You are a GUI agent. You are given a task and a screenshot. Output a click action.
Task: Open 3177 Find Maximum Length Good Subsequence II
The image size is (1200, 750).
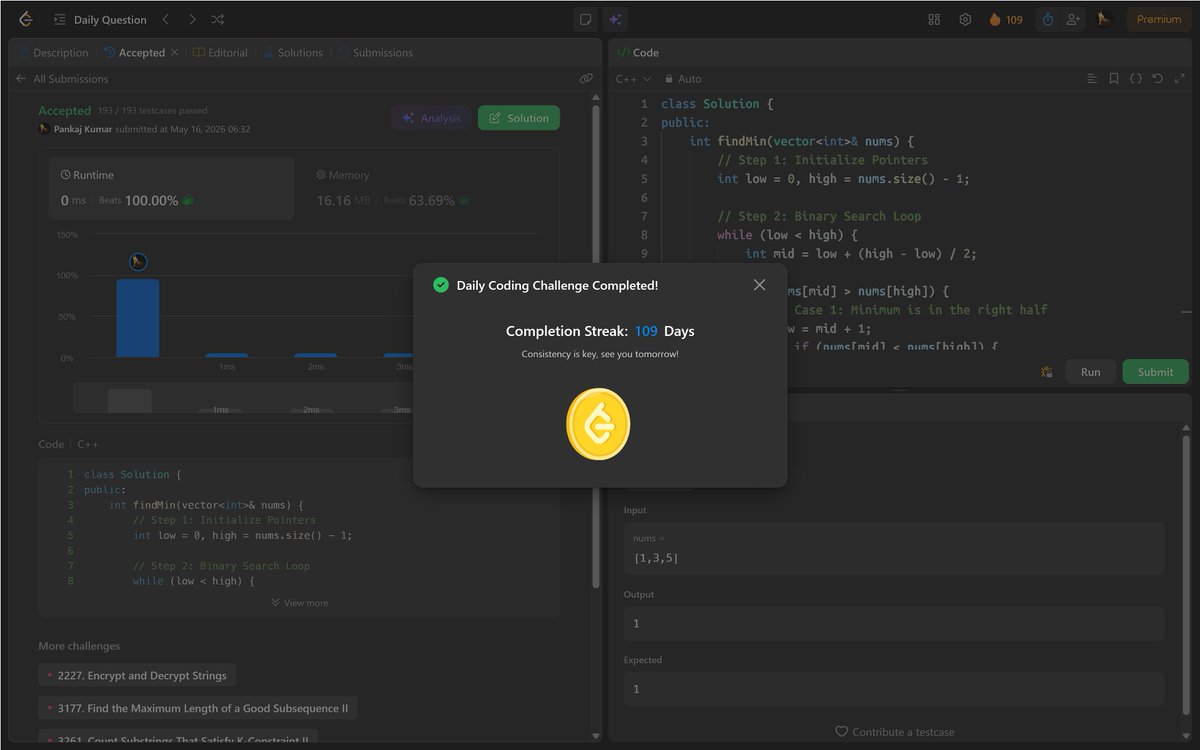pos(198,708)
